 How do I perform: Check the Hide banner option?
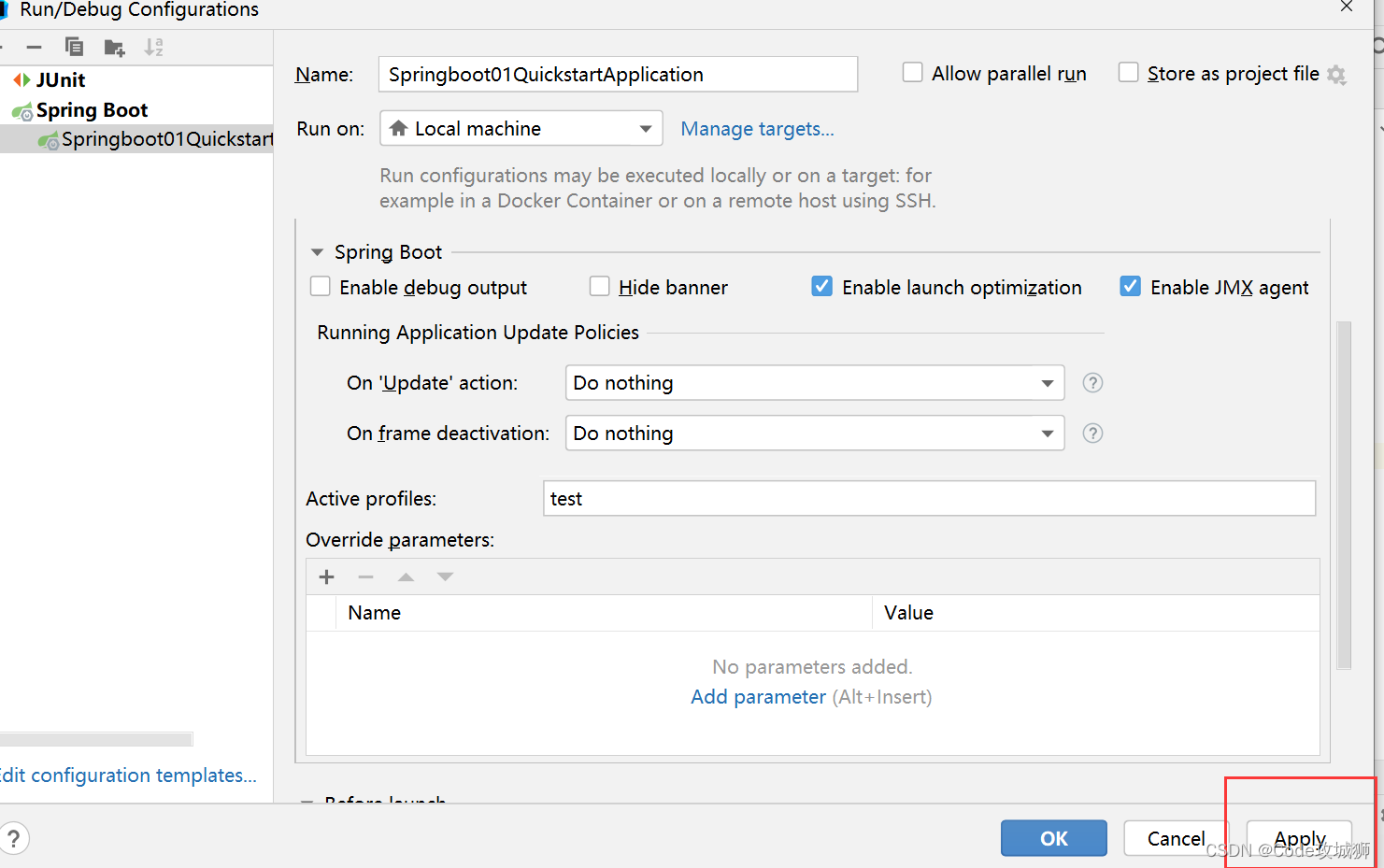click(x=600, y=287)
